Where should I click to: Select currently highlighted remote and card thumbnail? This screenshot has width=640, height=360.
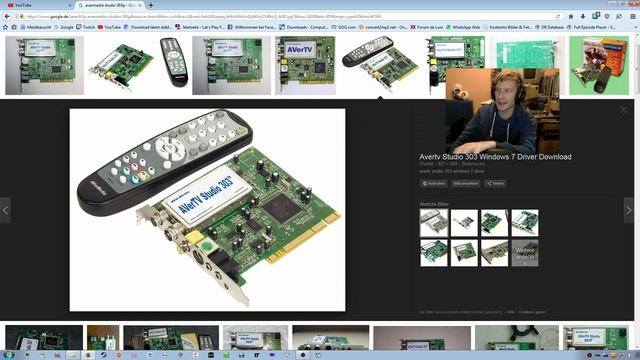tap(380, 65)
